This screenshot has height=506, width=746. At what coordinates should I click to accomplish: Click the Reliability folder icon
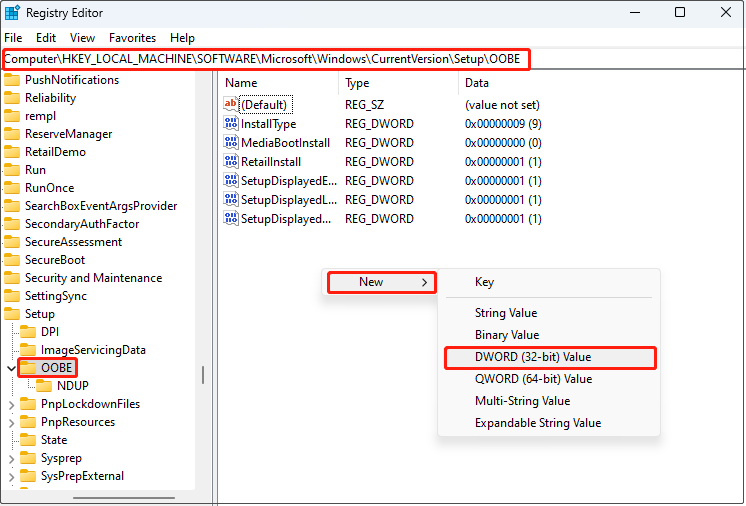click(12, 97)
